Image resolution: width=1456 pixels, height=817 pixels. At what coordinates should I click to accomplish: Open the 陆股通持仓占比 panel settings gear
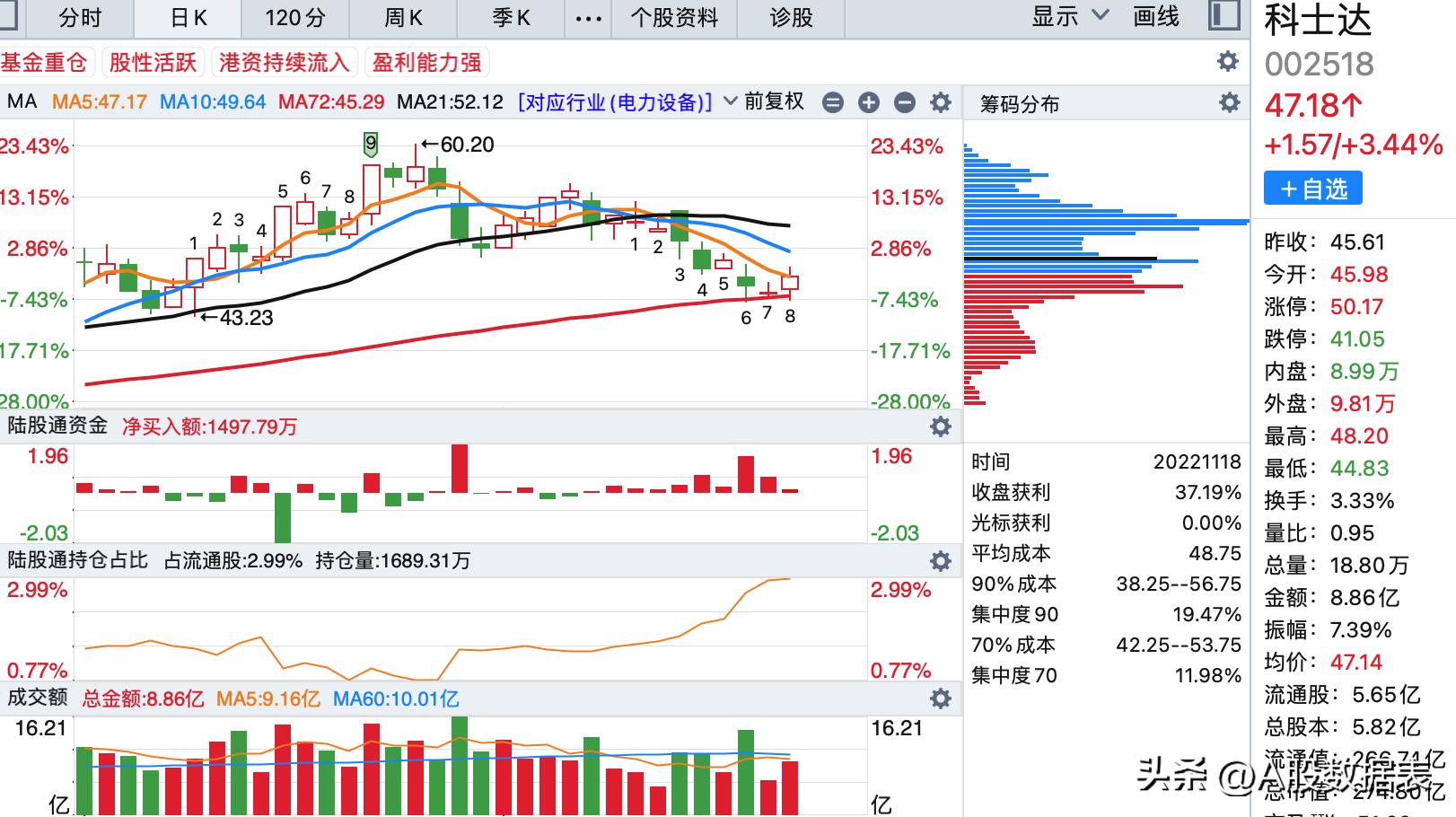tap(941, 561)
